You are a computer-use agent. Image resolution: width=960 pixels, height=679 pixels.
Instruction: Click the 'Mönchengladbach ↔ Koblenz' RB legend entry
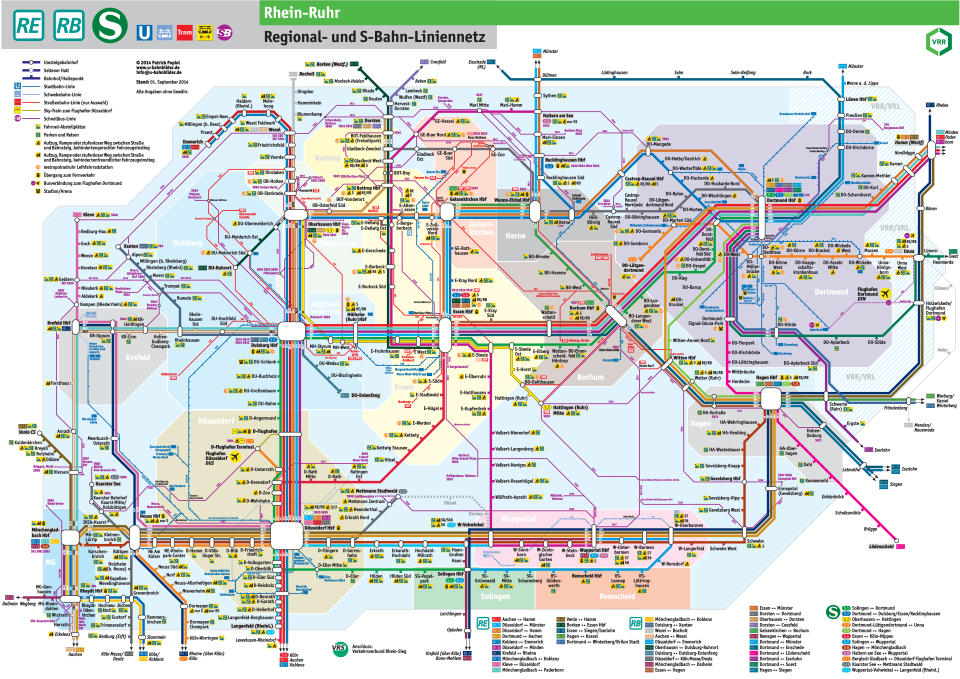[683, 620]
